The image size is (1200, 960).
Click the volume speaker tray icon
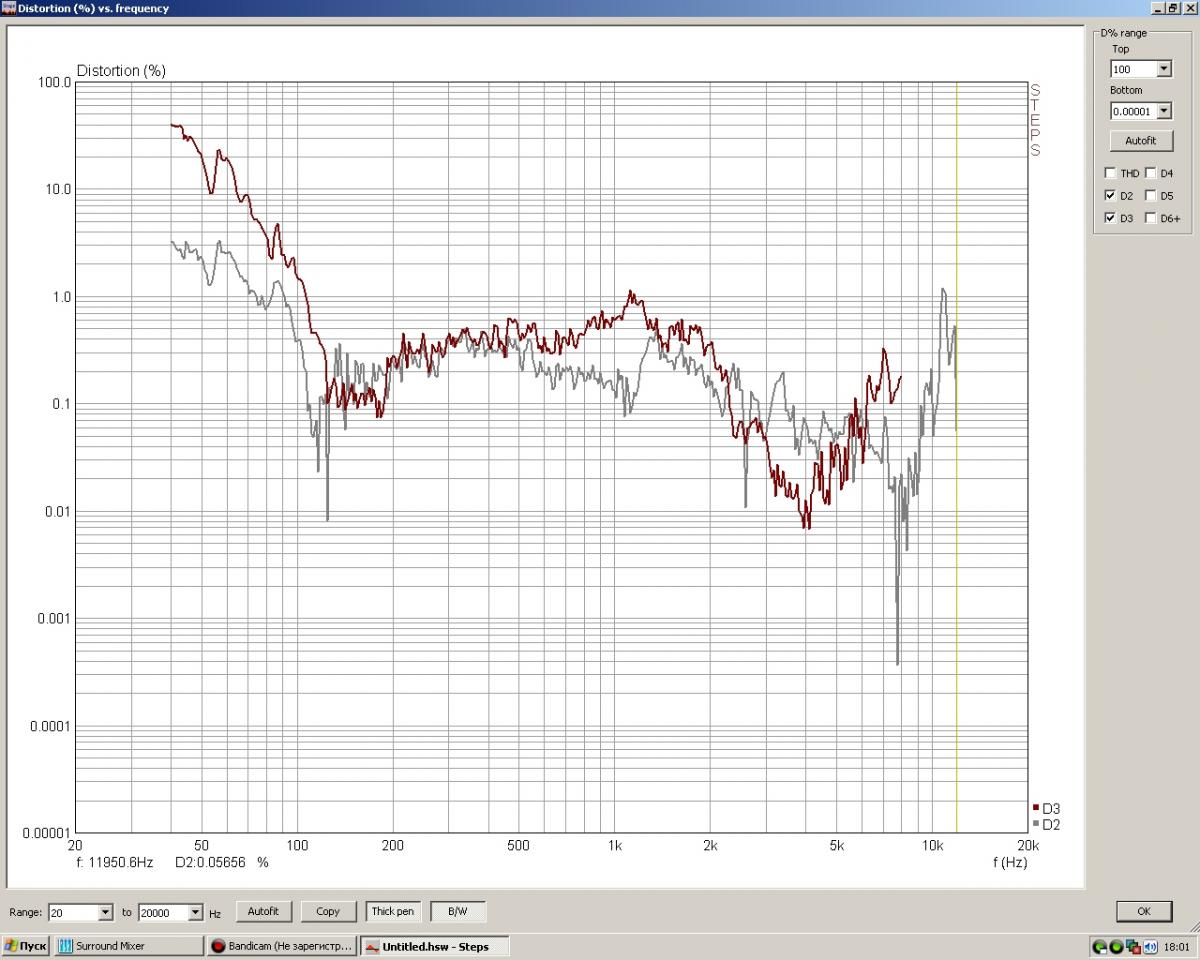1150,946
